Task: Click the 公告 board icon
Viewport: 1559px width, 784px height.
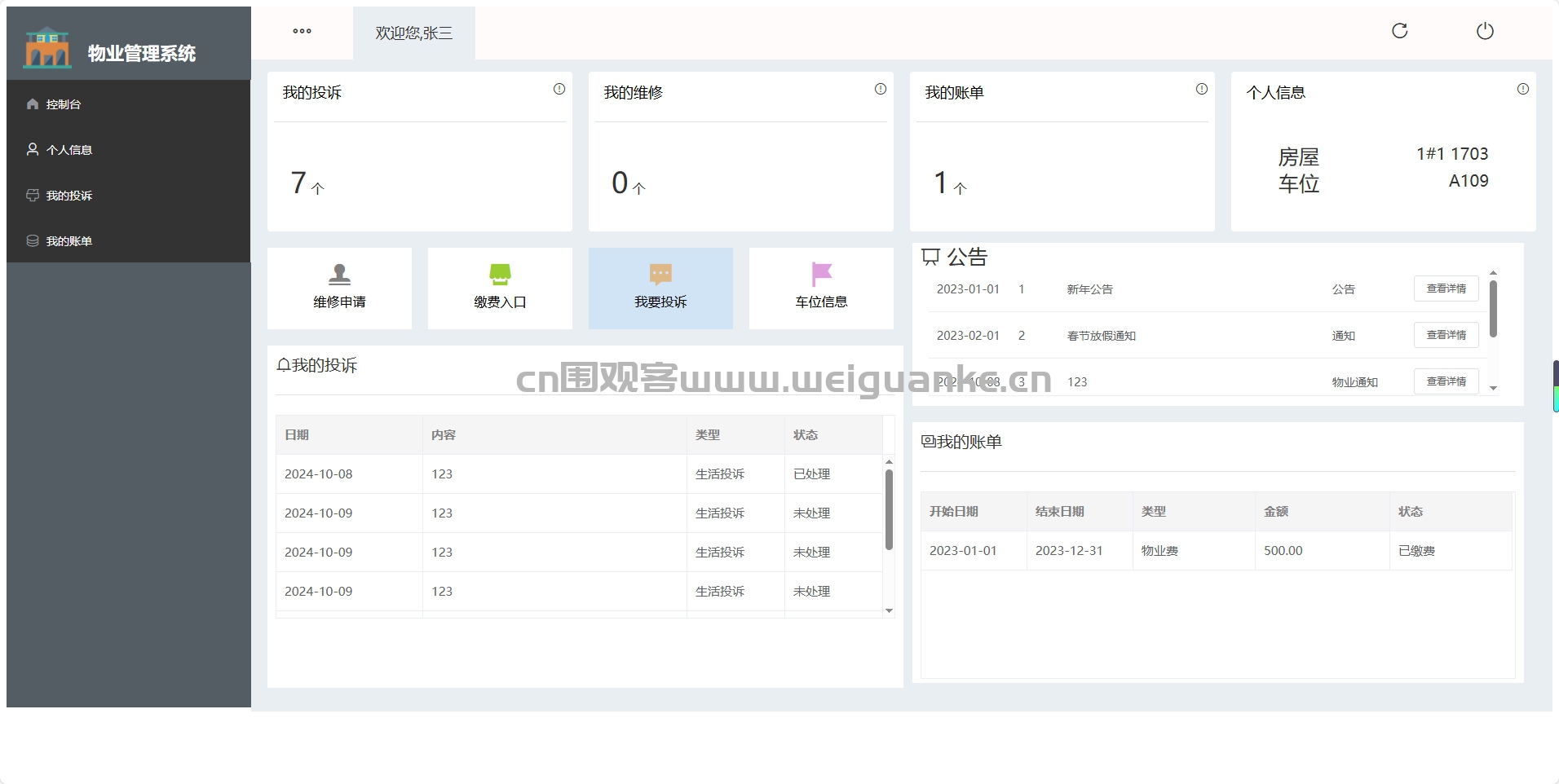Action: tap(930, 258)
